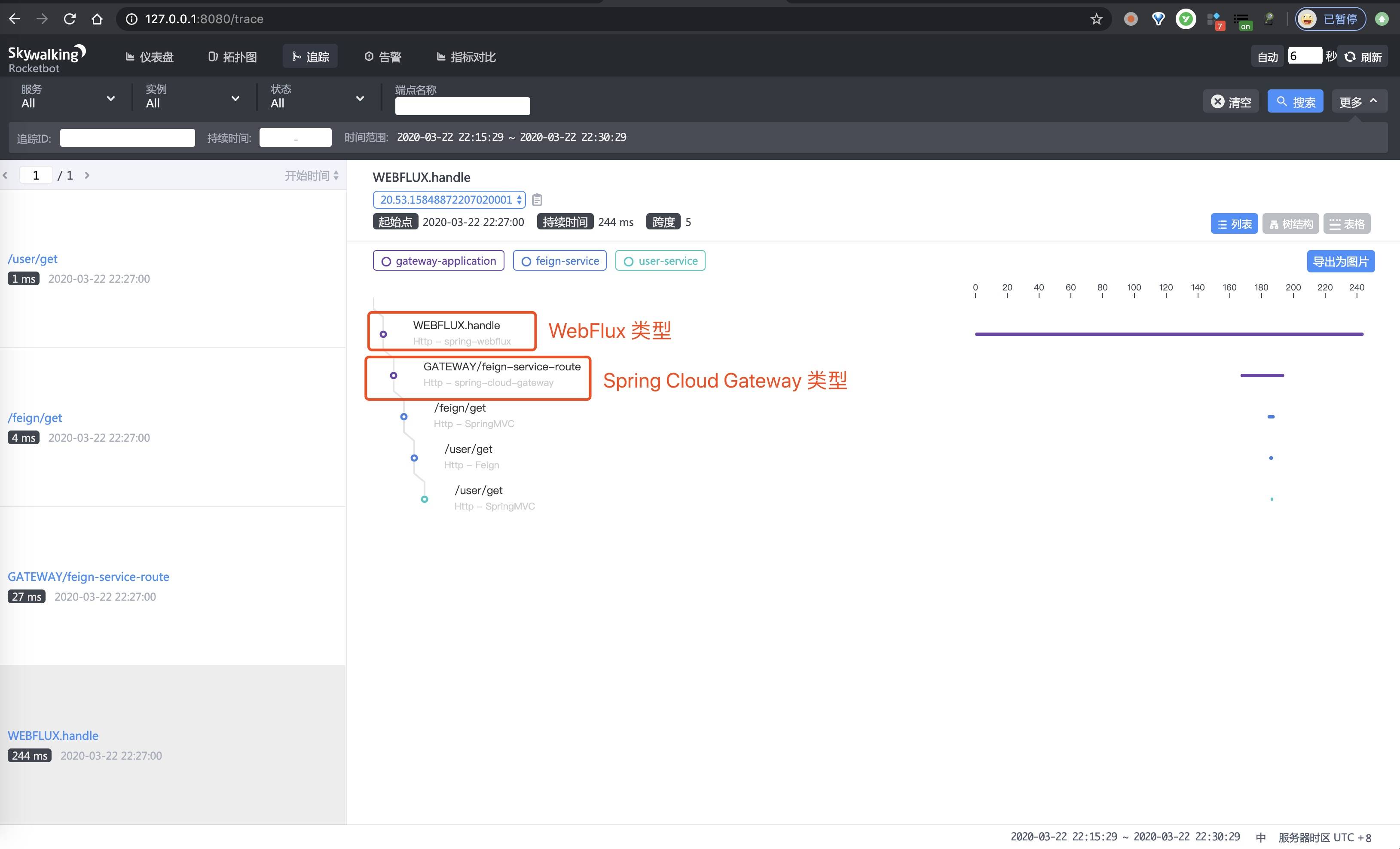
Task: Toggle the 自动 auto refresh button
Action: [1267, 57]
